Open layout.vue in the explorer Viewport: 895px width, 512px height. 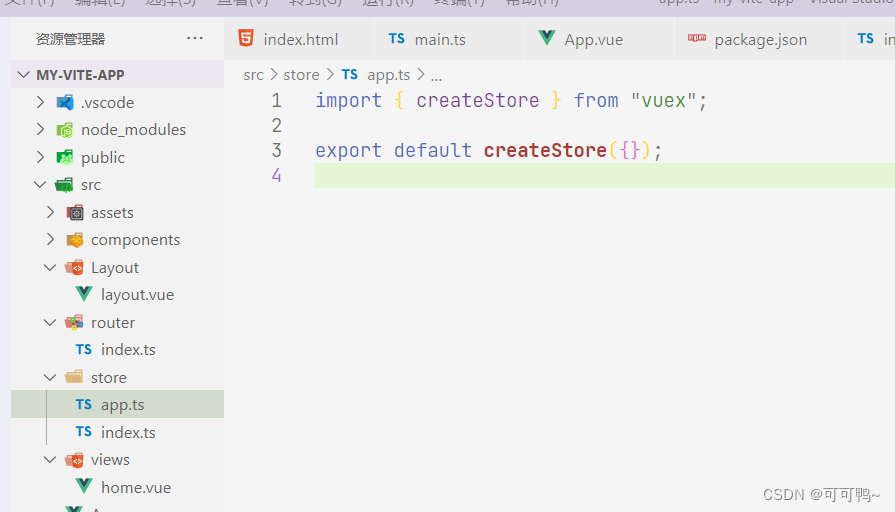pos(138,295)
